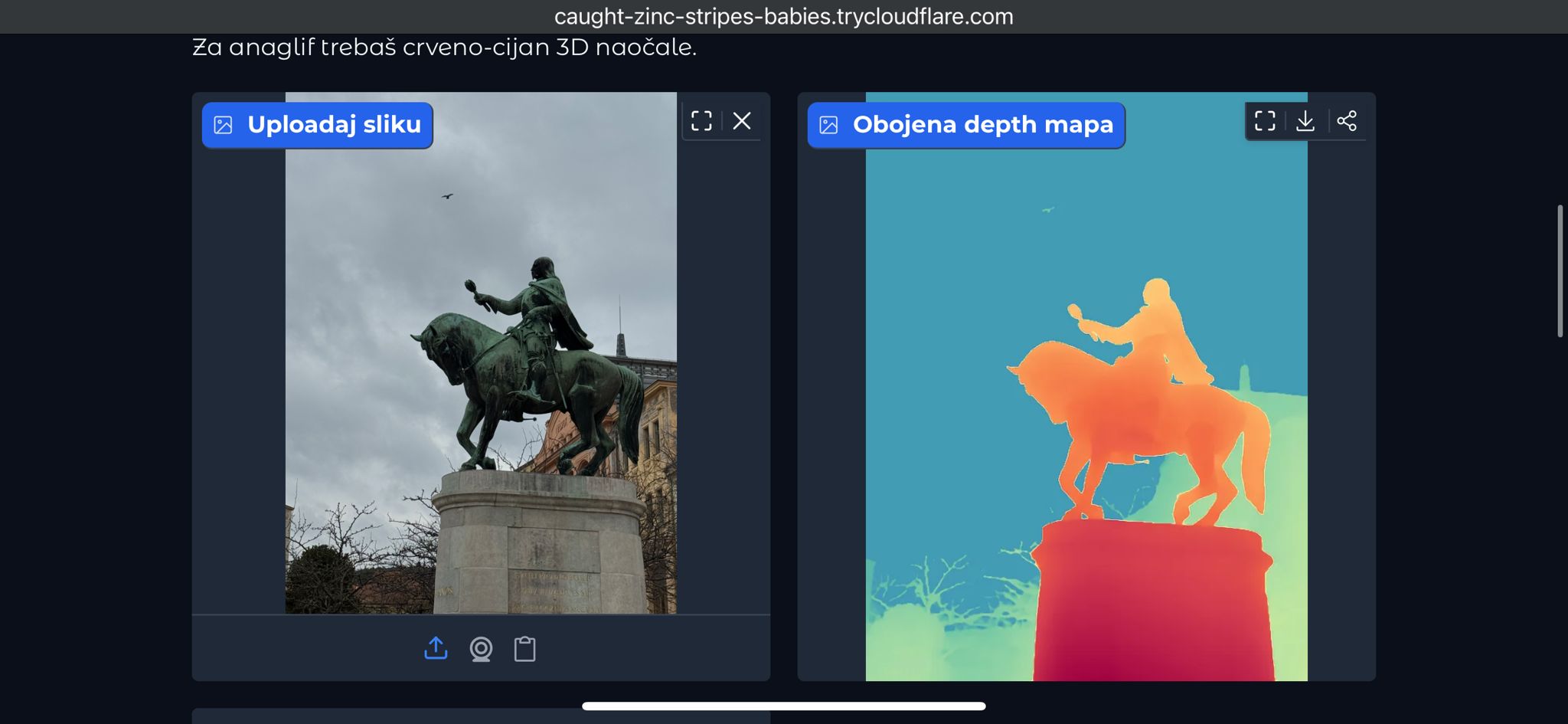The image size is (1568, 724).
Task: Click image icon in Uploadaj sliku label
Action: click(x=223, y=125)
